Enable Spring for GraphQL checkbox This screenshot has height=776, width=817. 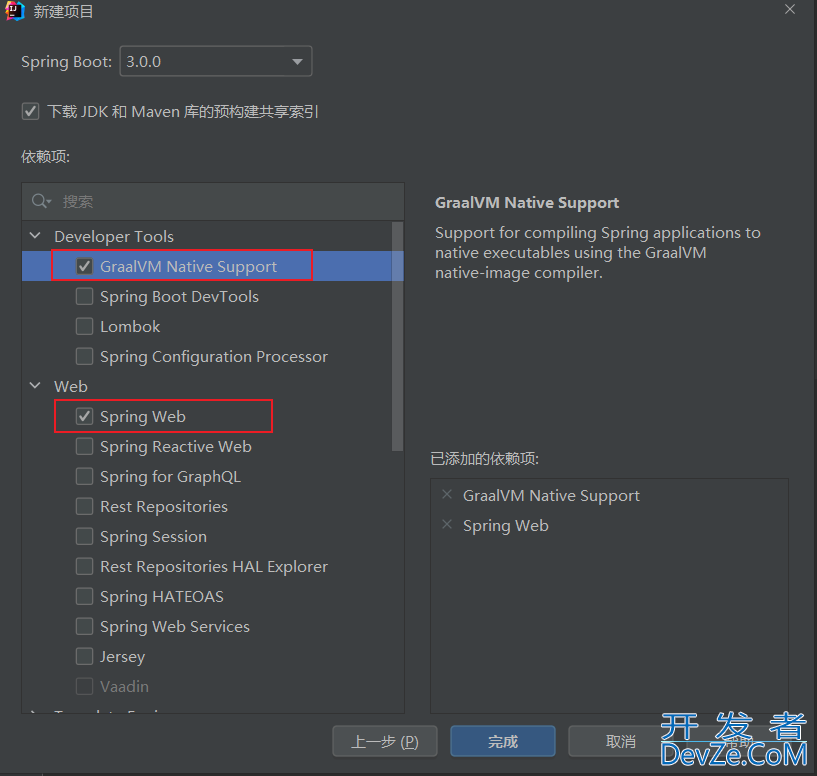[x=84, y=476]
